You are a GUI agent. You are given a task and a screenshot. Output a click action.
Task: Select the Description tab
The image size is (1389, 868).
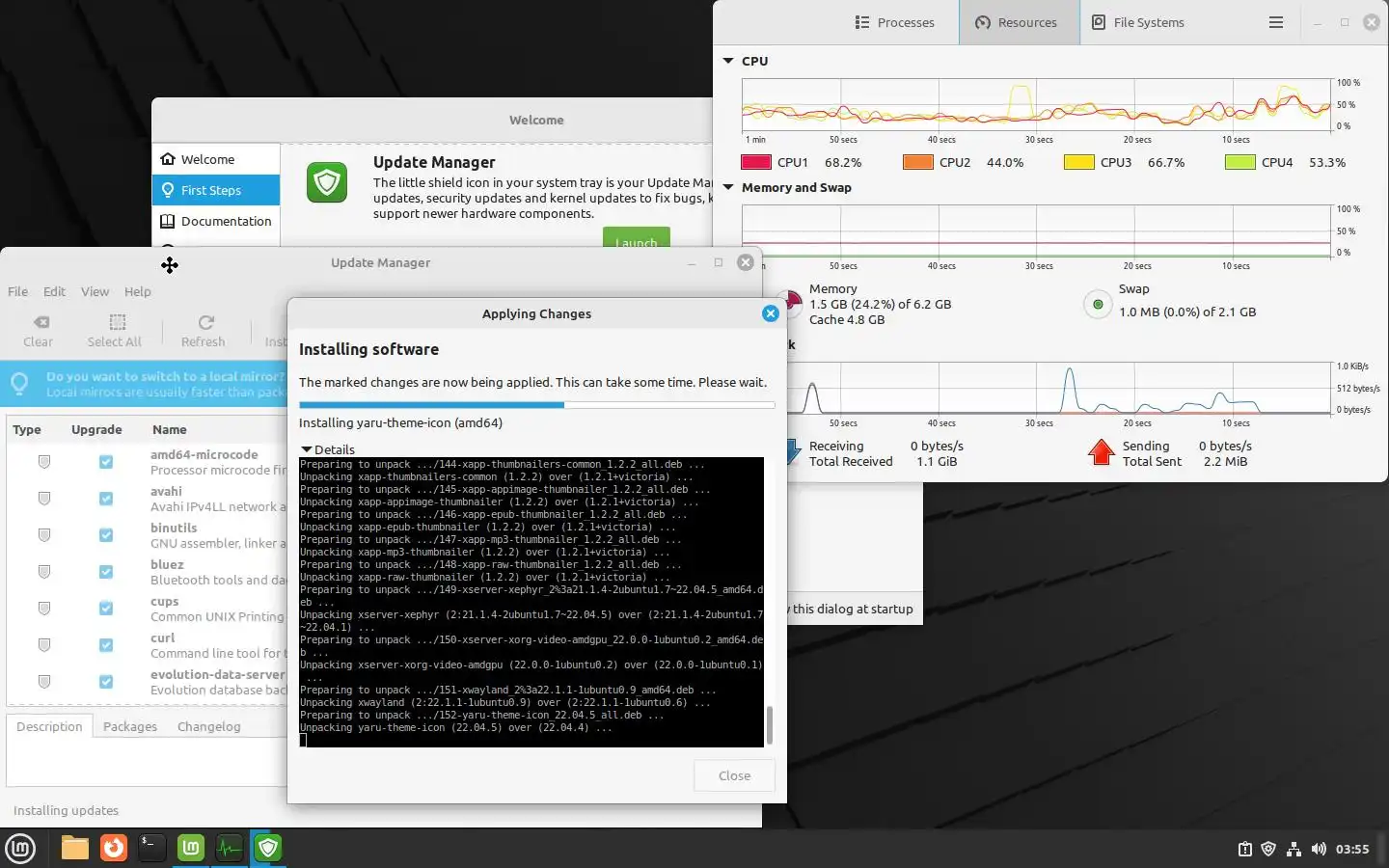pyautogui.click(x=49, y=726)
